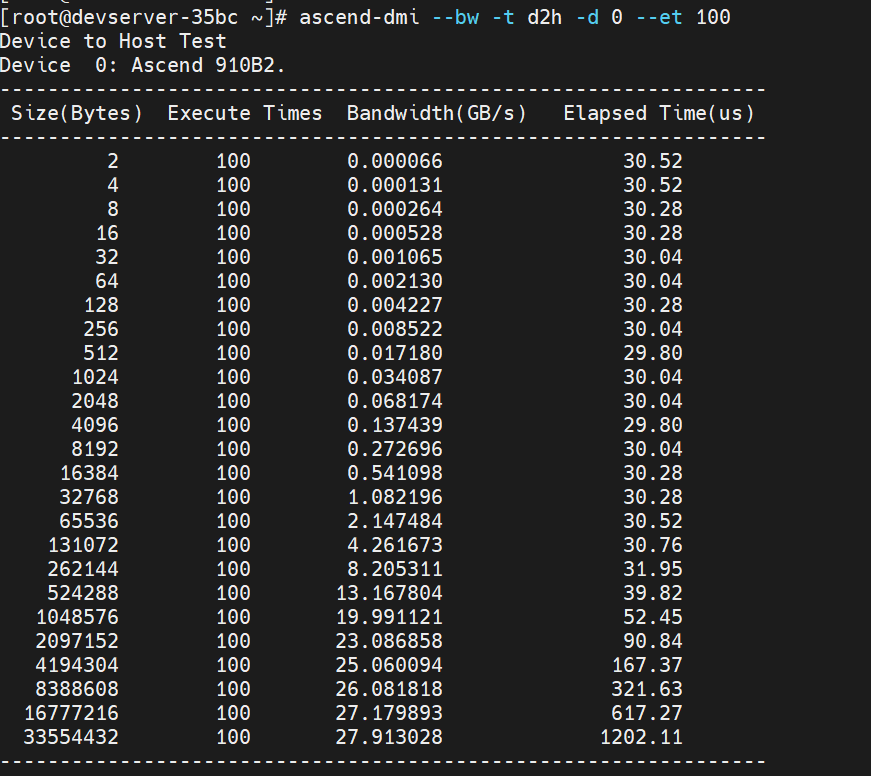
Task: Click the 'Ascend 910B2.' device name
Action: 208,66
